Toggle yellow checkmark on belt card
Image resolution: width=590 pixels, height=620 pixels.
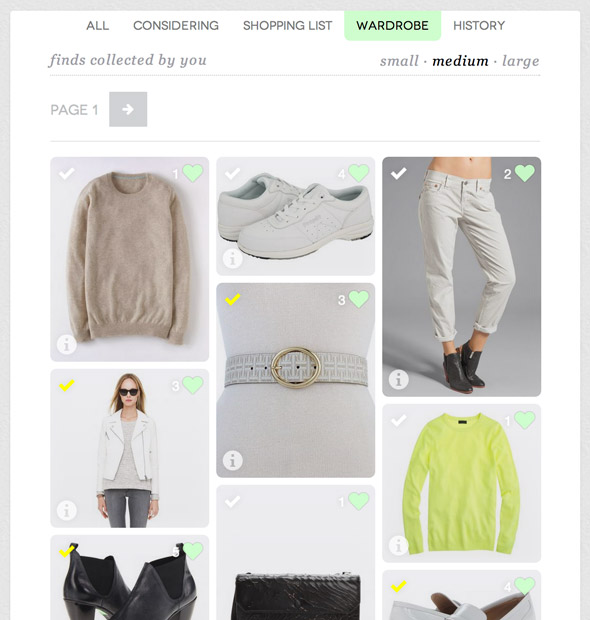233,299
